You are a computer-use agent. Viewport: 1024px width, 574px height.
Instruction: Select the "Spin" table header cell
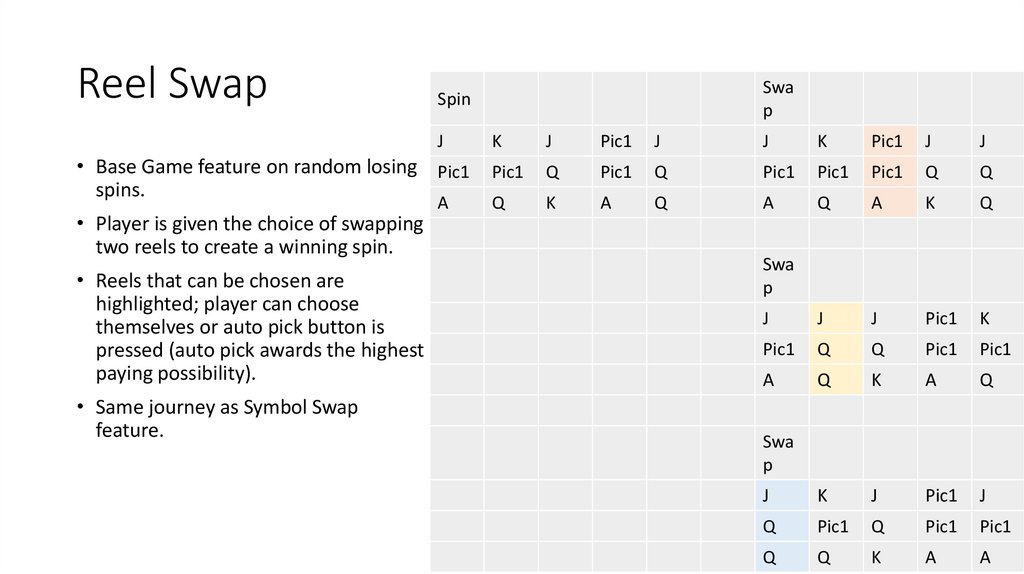point(454,99)
